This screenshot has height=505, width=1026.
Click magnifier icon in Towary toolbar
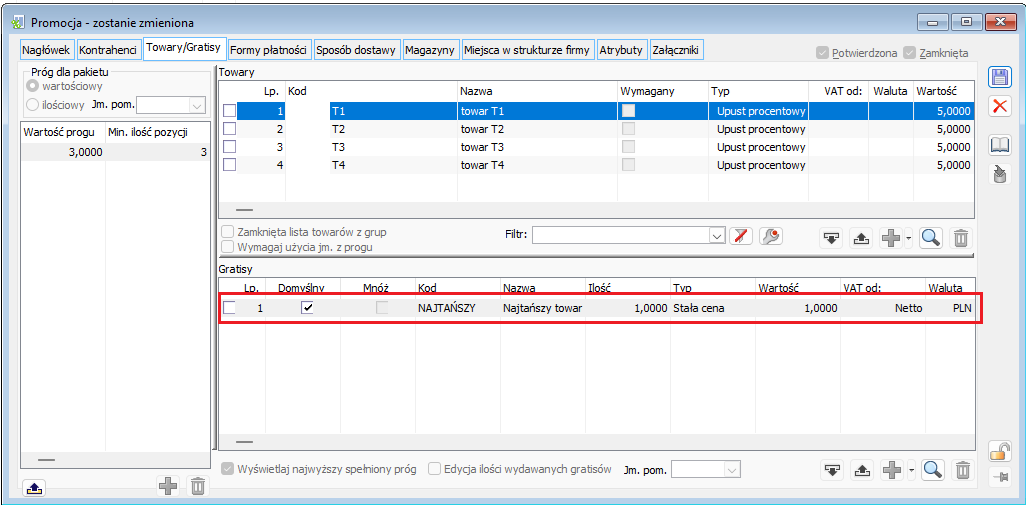(931, 237)
